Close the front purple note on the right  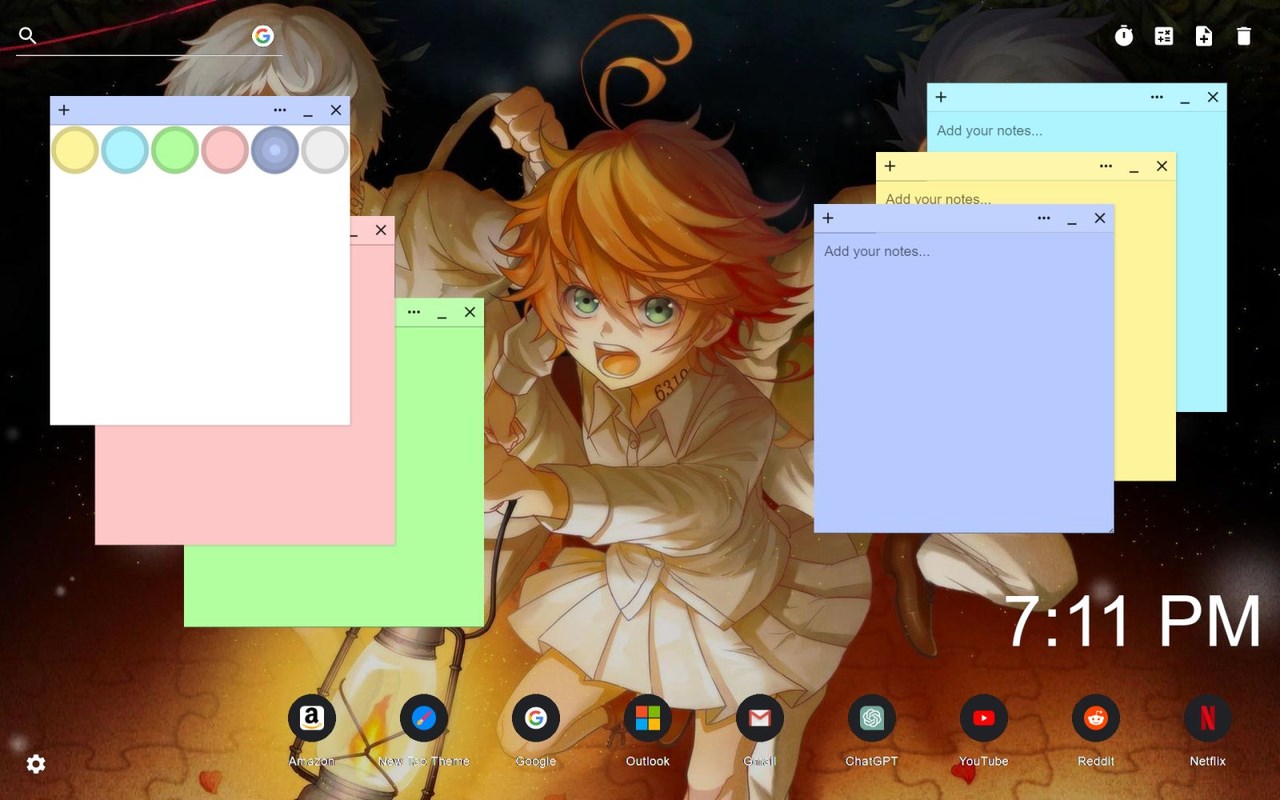pyautogui.click(x=1100, y=218)
